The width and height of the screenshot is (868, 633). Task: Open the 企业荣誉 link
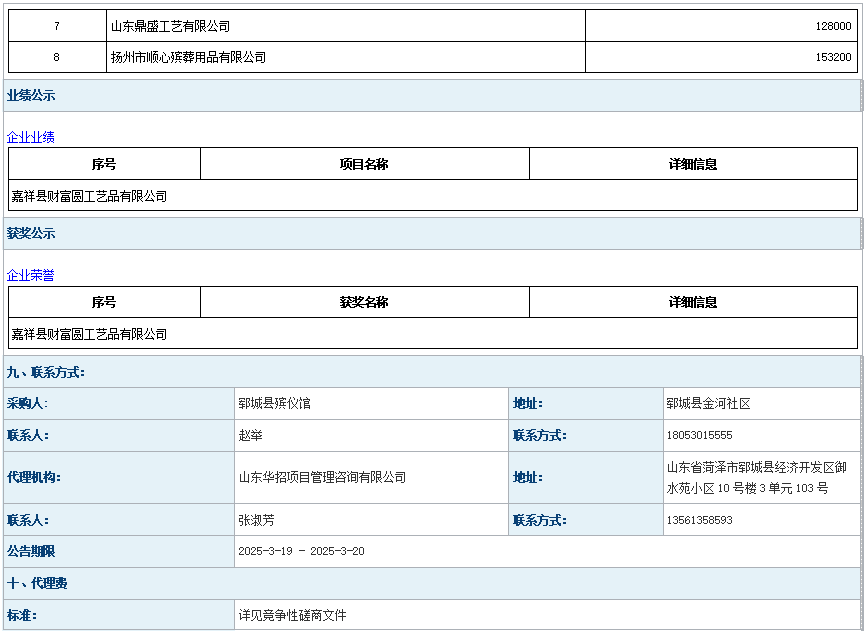[31, 275]
